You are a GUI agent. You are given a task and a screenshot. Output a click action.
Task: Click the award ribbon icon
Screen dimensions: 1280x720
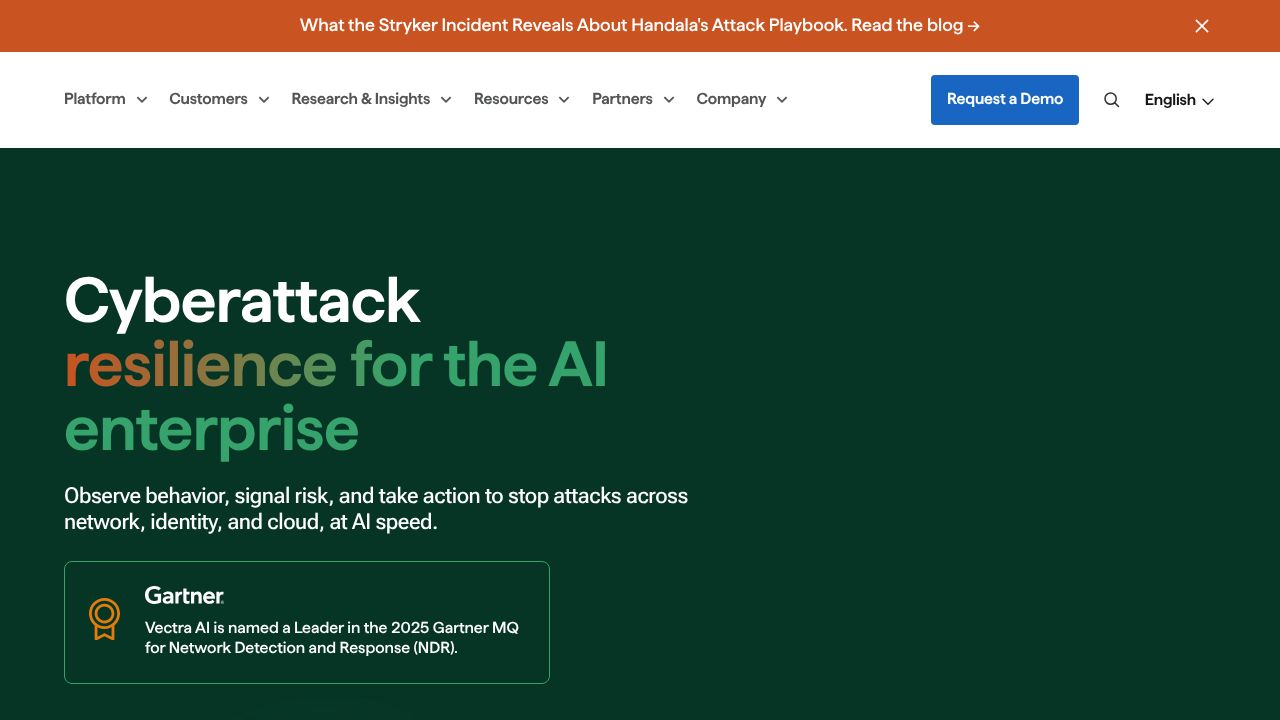tap(104, 619)
